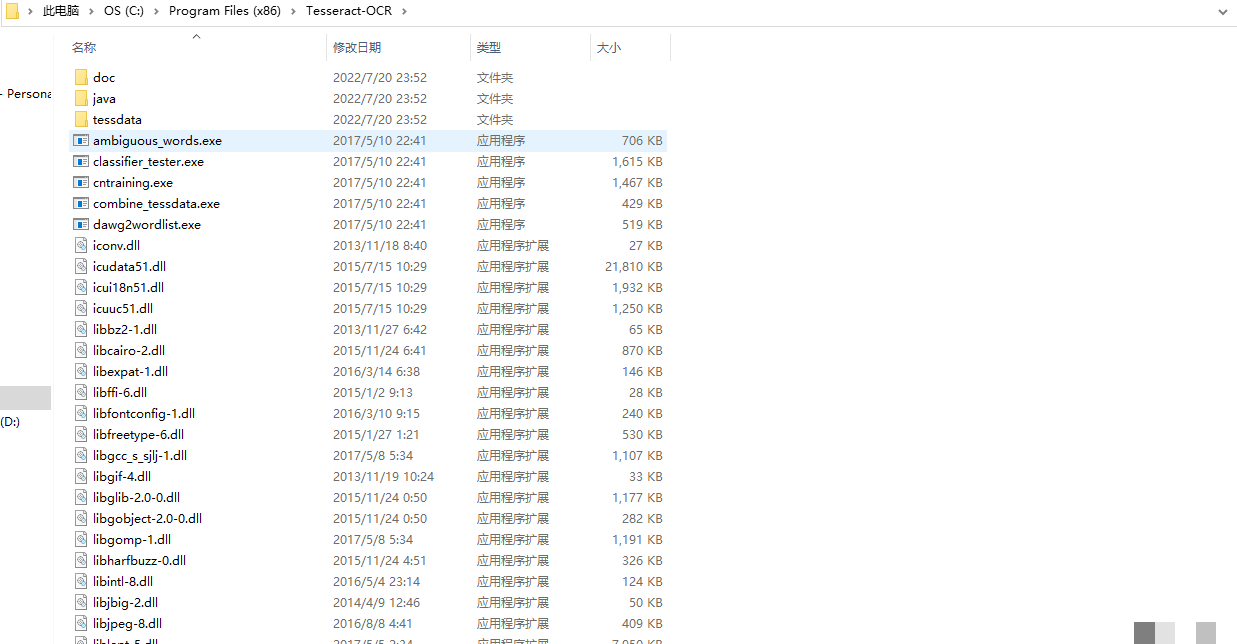Viewport: 1237px width, 644px height.
Task: Go to Program Files (x86) breadcrumb
Action: pyautogui.click(x=225, y=11)
